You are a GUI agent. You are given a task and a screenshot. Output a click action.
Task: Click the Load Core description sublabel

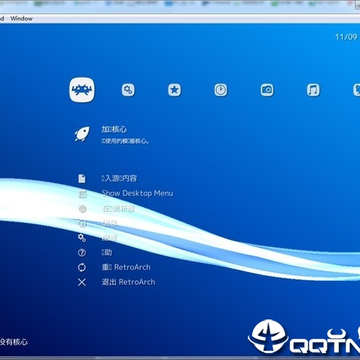126,141
